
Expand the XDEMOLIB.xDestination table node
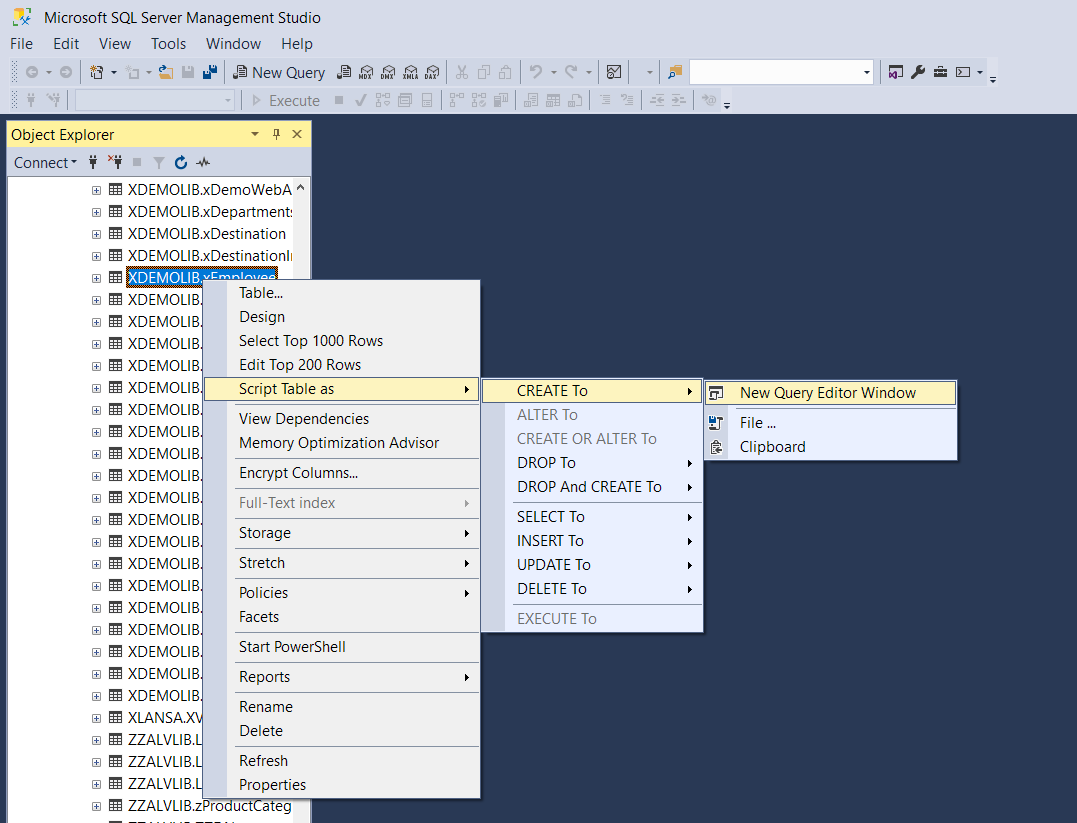97,234
